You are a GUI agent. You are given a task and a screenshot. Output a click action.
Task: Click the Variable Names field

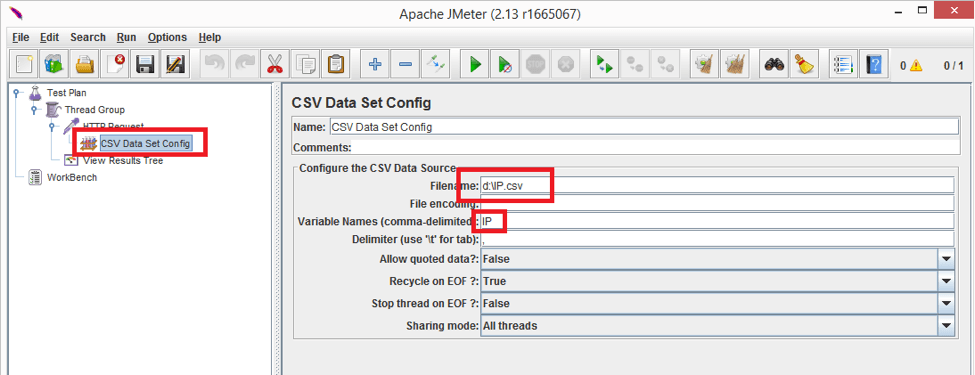[x=717, y=221]
